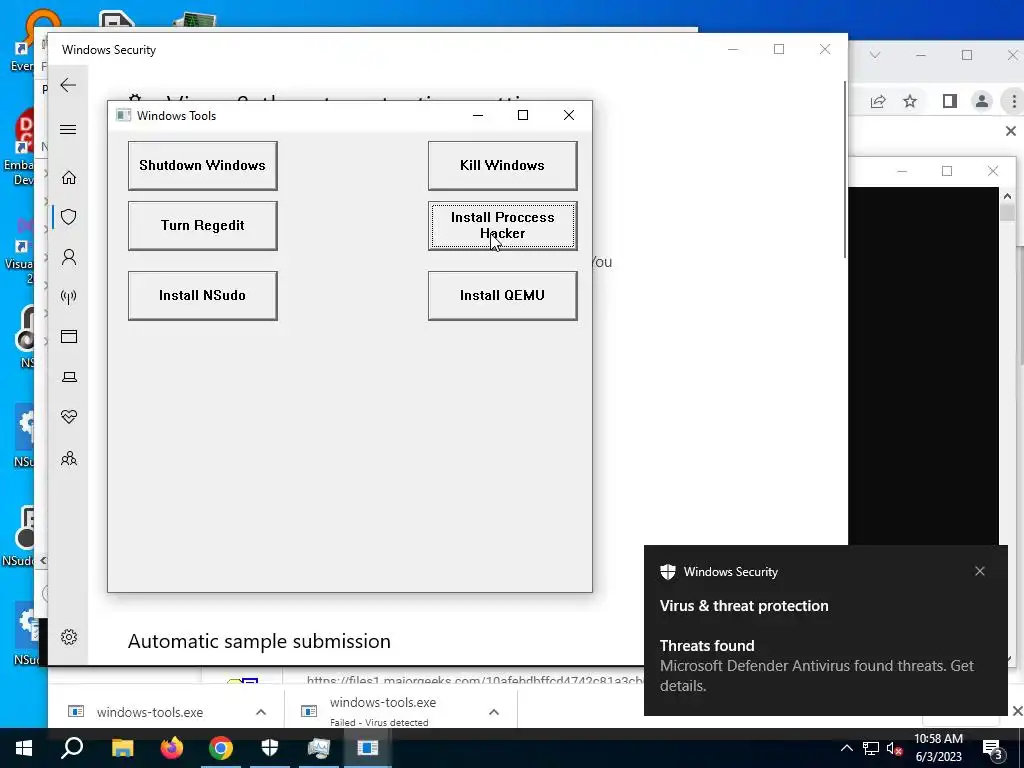The width and height of the screenshot is (1024, 768).
Task: Click the Turn Regedit button
Action: pyautogui.click(x=202, y=226)
